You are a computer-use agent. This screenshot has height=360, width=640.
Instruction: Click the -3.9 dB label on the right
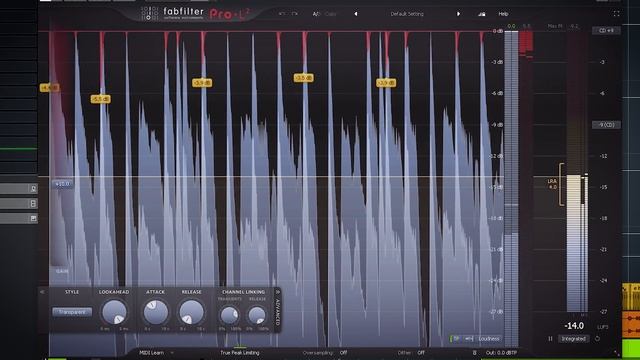point(386,83)
